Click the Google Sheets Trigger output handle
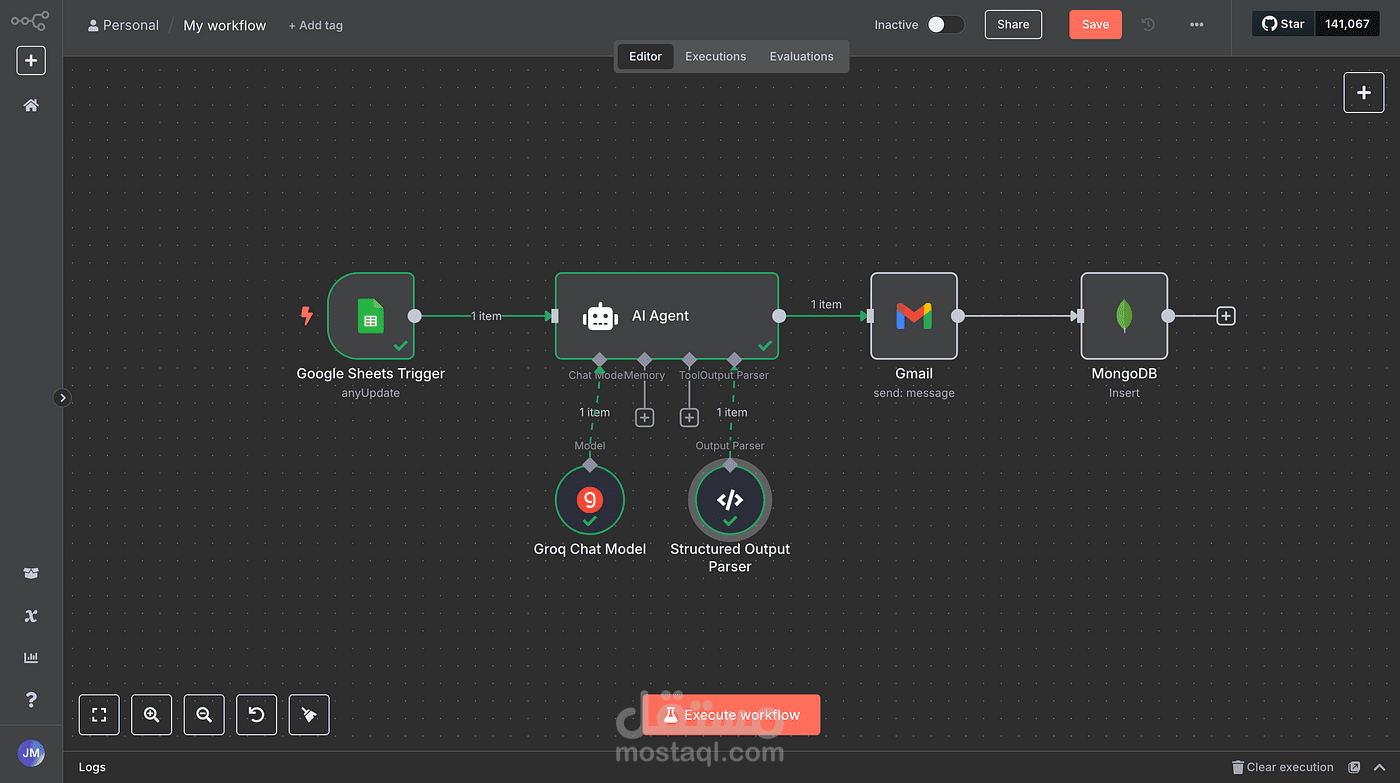The height and width of the screenshot is (783, 1400). 415,316
